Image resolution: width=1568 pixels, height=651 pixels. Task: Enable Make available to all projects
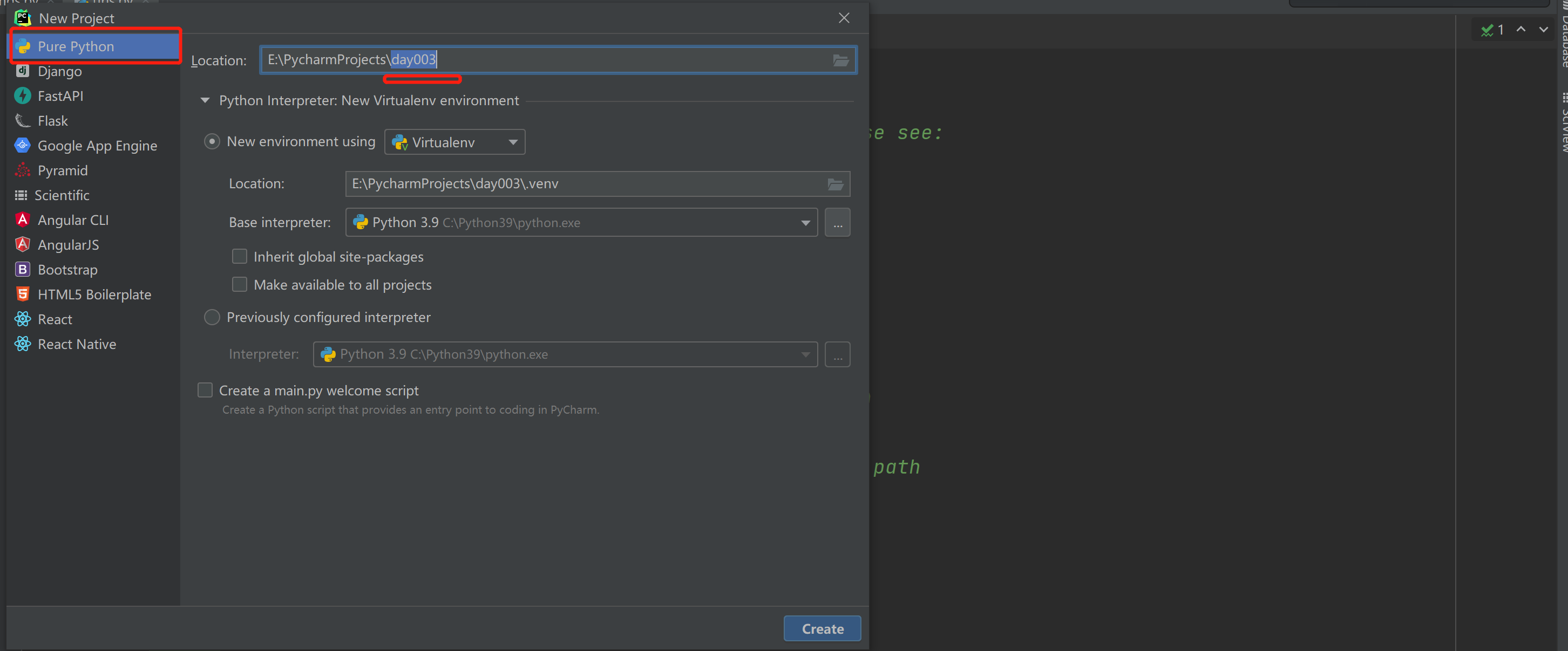240,285
